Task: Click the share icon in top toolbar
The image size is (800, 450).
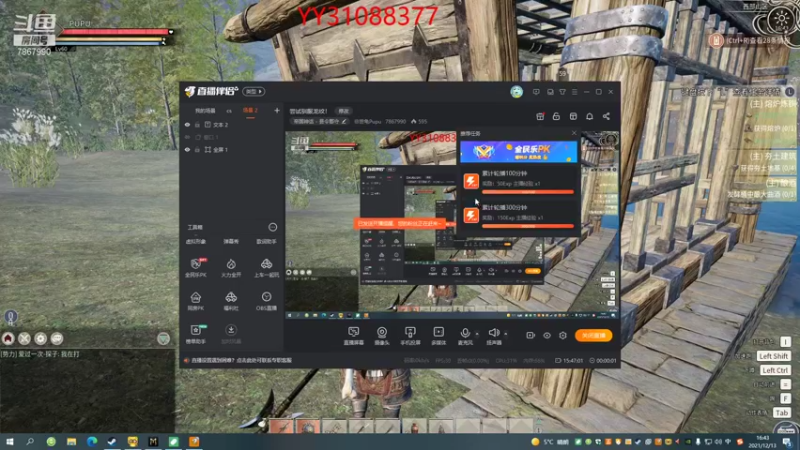Action: (606, 116)
